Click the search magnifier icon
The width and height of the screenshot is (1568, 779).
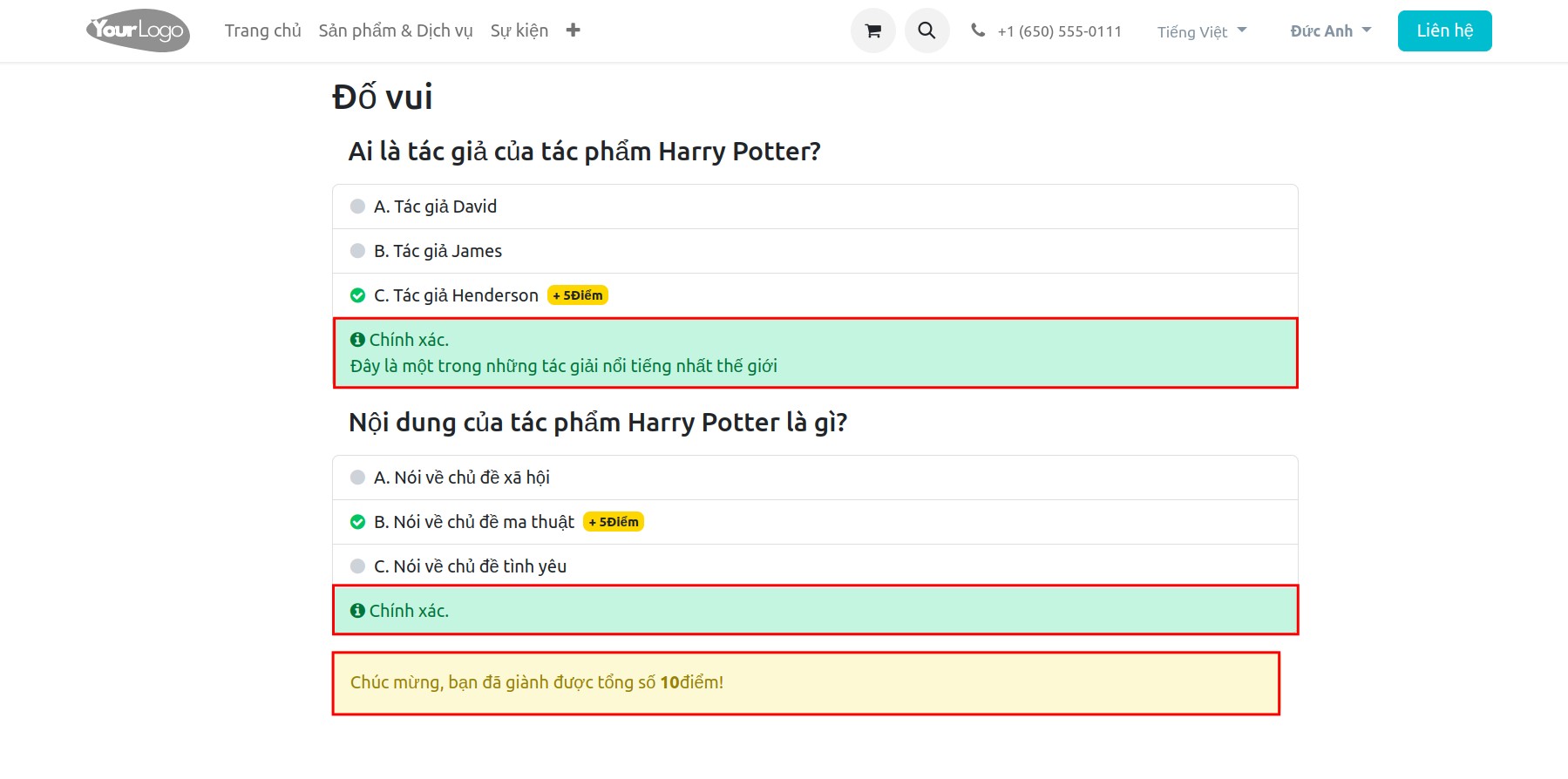(x=927, y=30)
